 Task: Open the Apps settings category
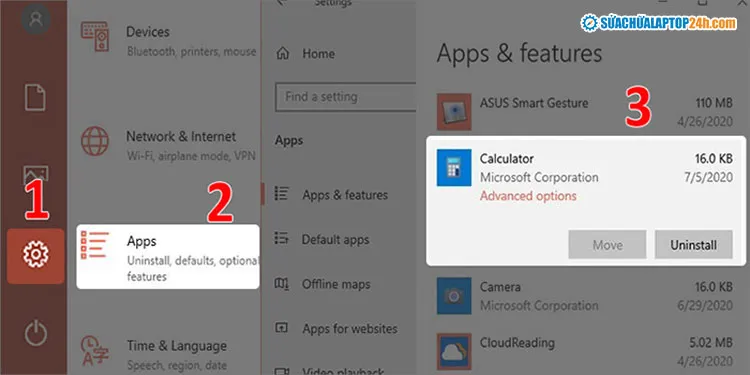coord(168,257)
